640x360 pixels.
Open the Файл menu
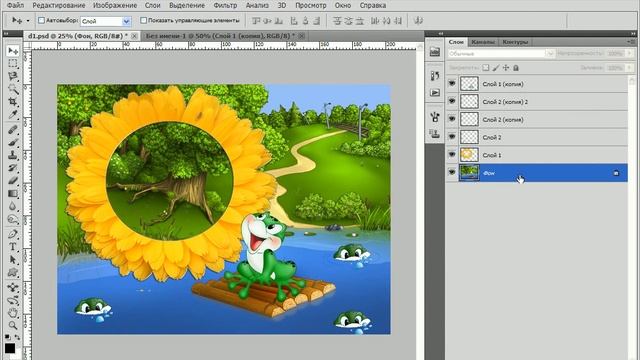[x=16, y=6]
